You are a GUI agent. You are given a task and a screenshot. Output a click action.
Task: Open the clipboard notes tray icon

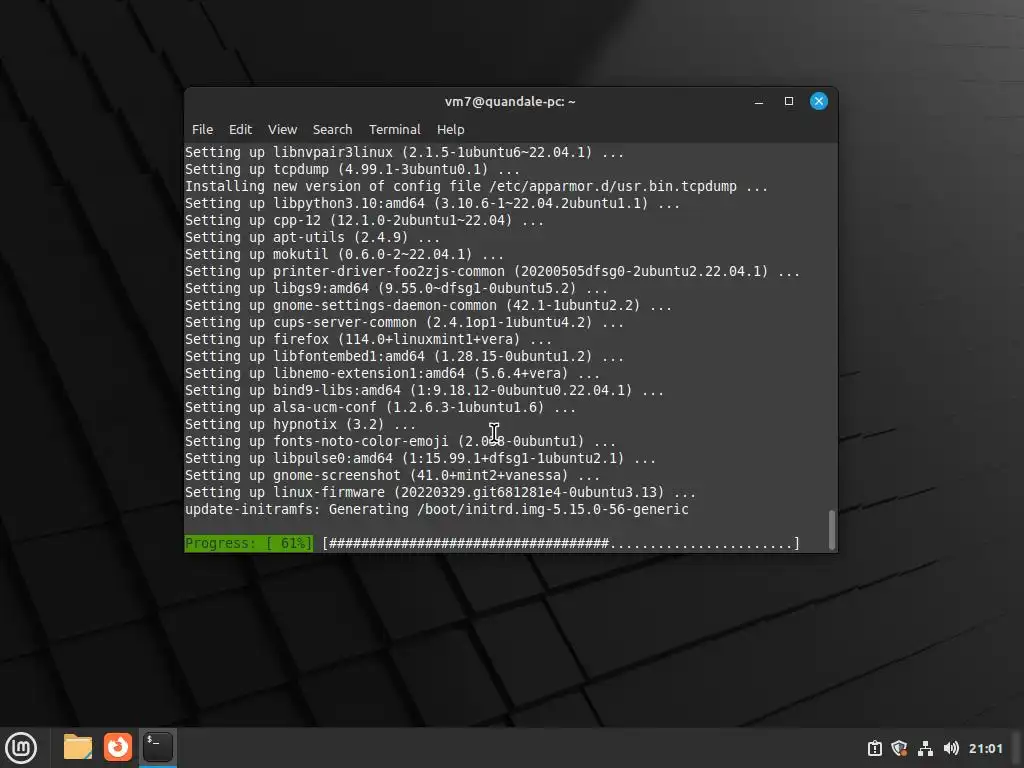pyautogui.click(x=874, y=748)
